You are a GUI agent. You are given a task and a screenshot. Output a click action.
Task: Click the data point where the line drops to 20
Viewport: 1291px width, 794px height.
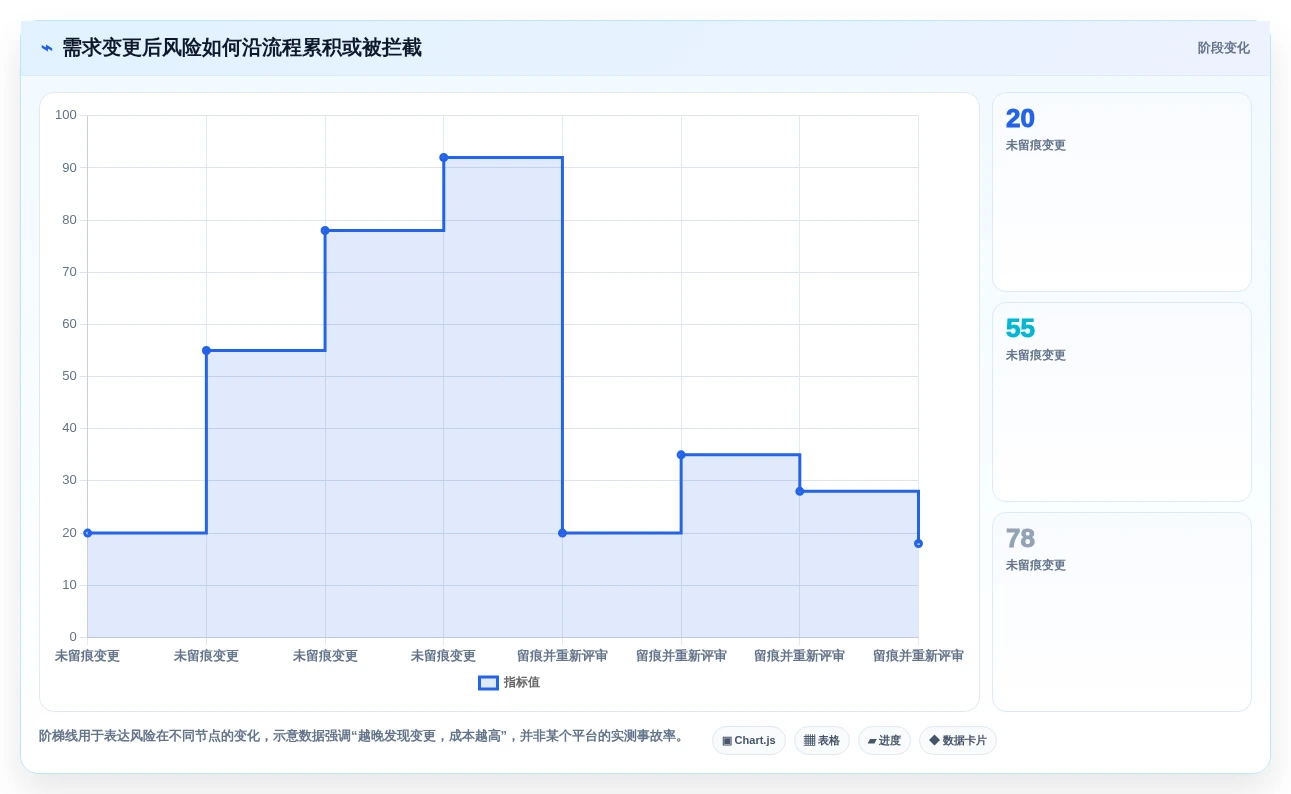tap(562, 533)
